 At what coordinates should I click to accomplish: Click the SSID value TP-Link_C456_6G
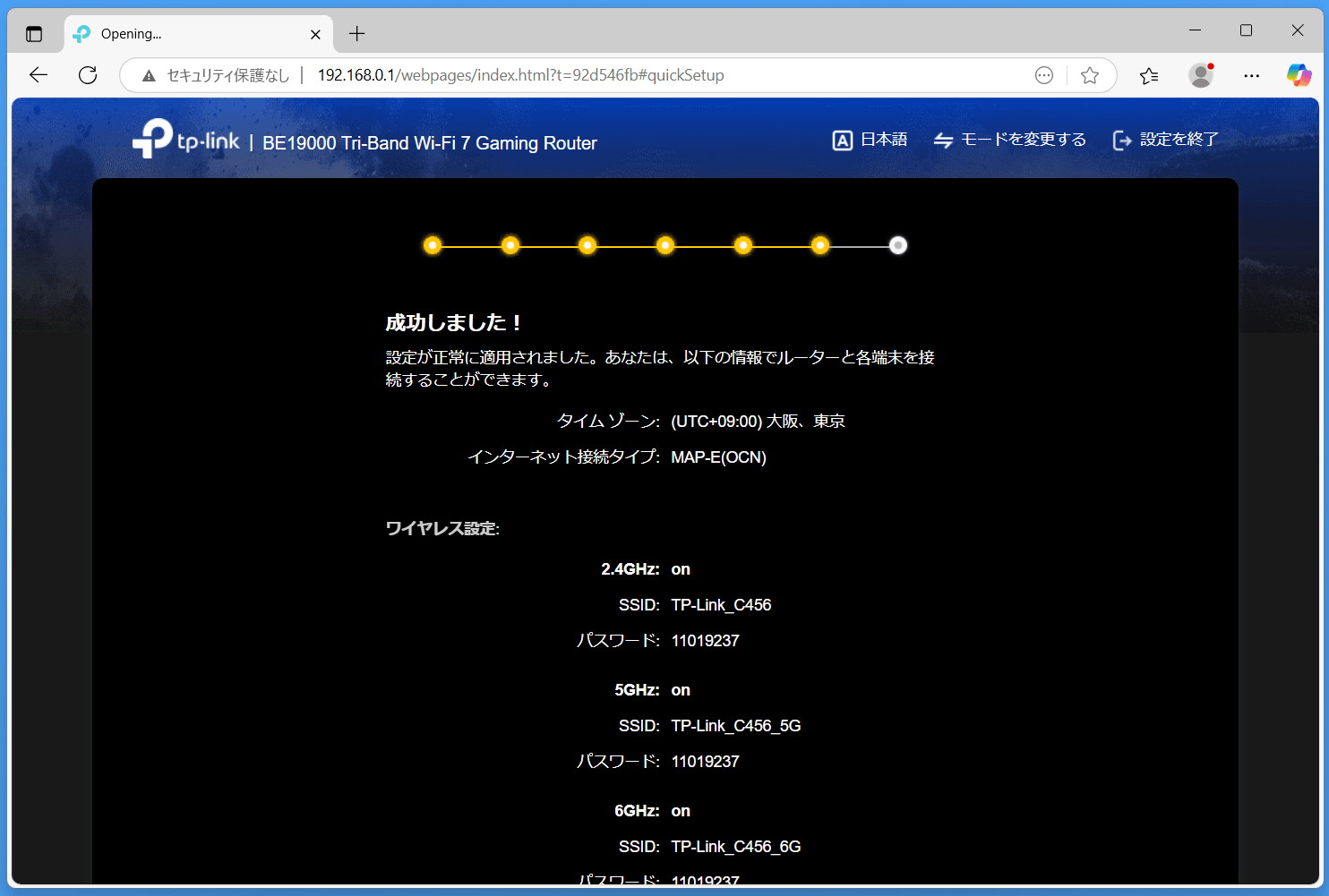(736, 847)
